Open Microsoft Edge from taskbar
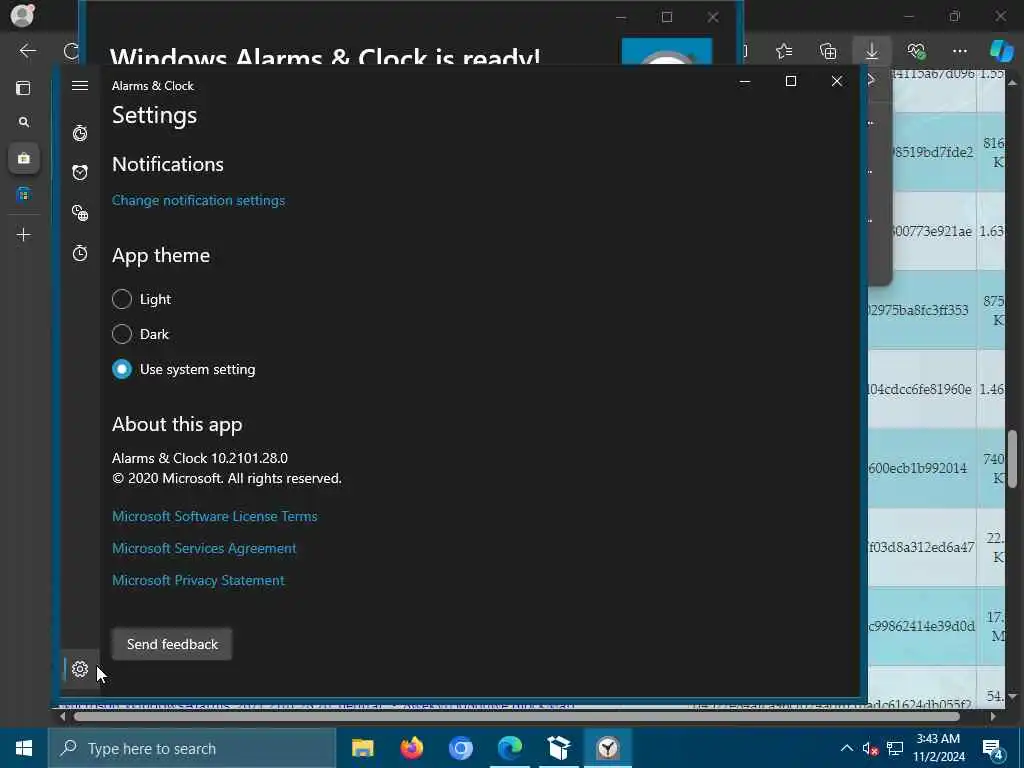The width and height of the screenshot is (1024, 768). coord(509,748)
